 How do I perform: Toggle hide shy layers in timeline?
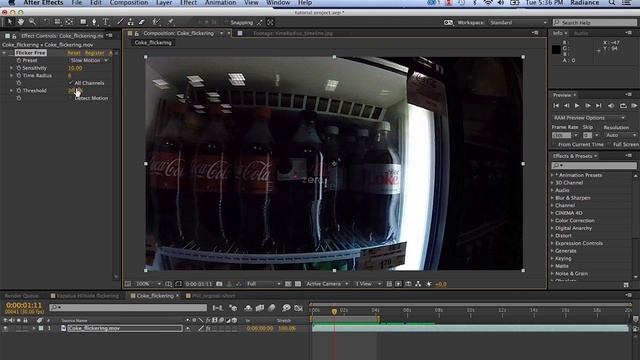pyautogui.click(x=248, y=308)
